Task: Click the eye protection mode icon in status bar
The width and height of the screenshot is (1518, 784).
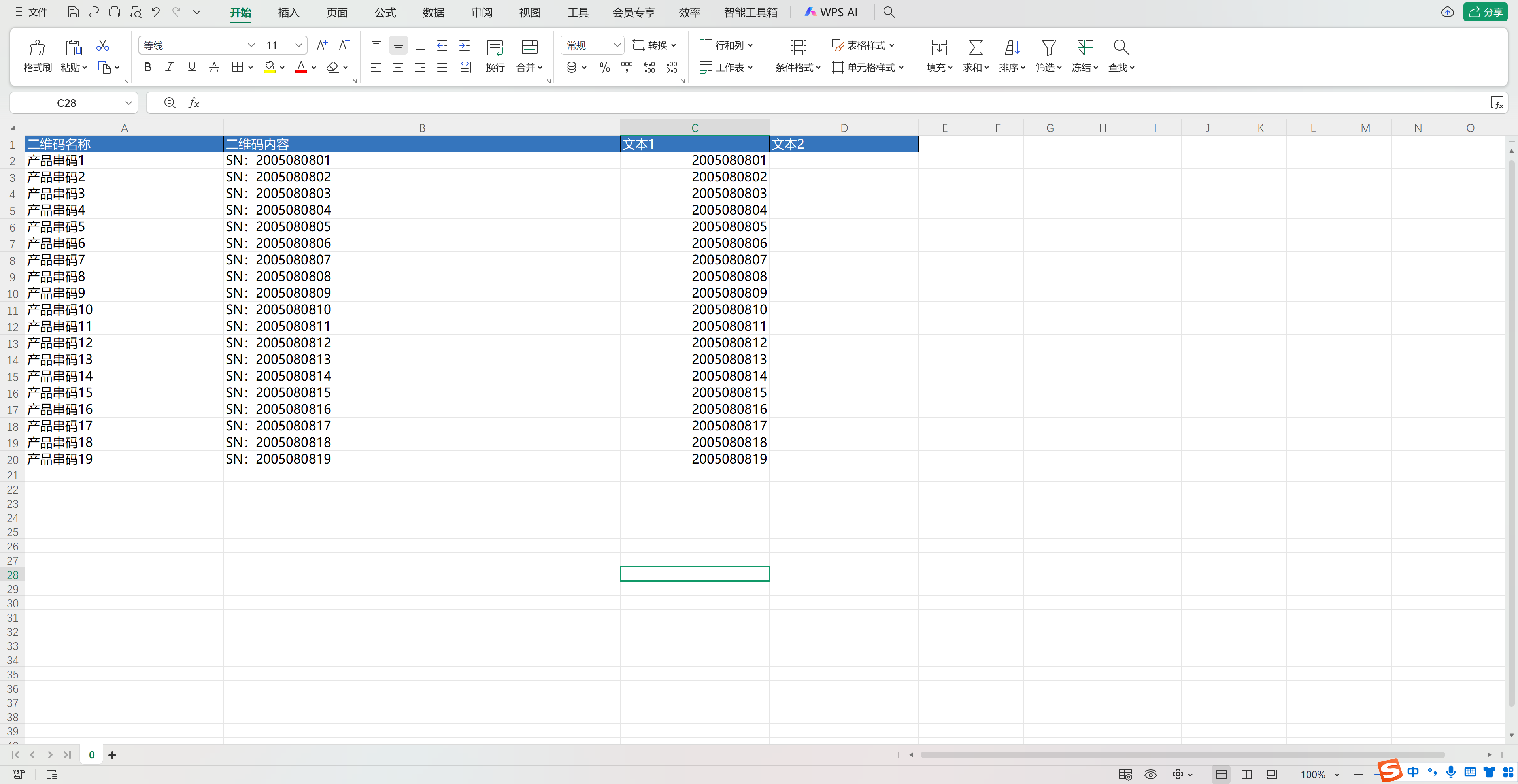Action: pyautogui.click(x=1150, y=774)
